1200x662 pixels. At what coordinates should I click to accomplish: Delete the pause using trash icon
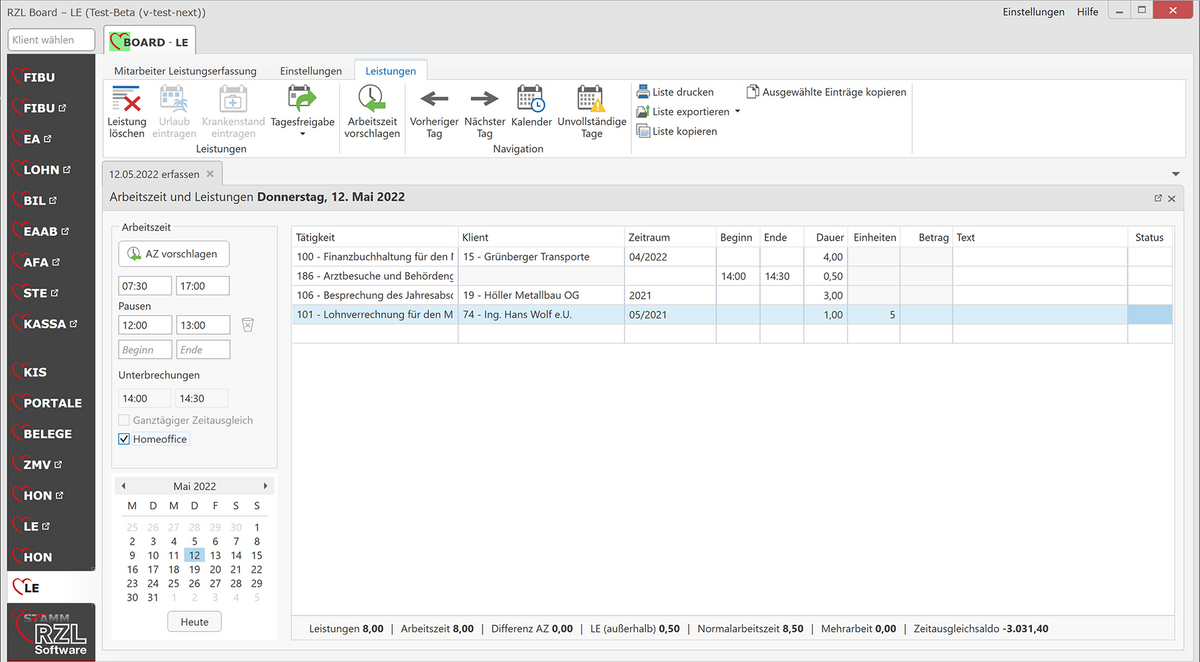click(x=248, y=325)
